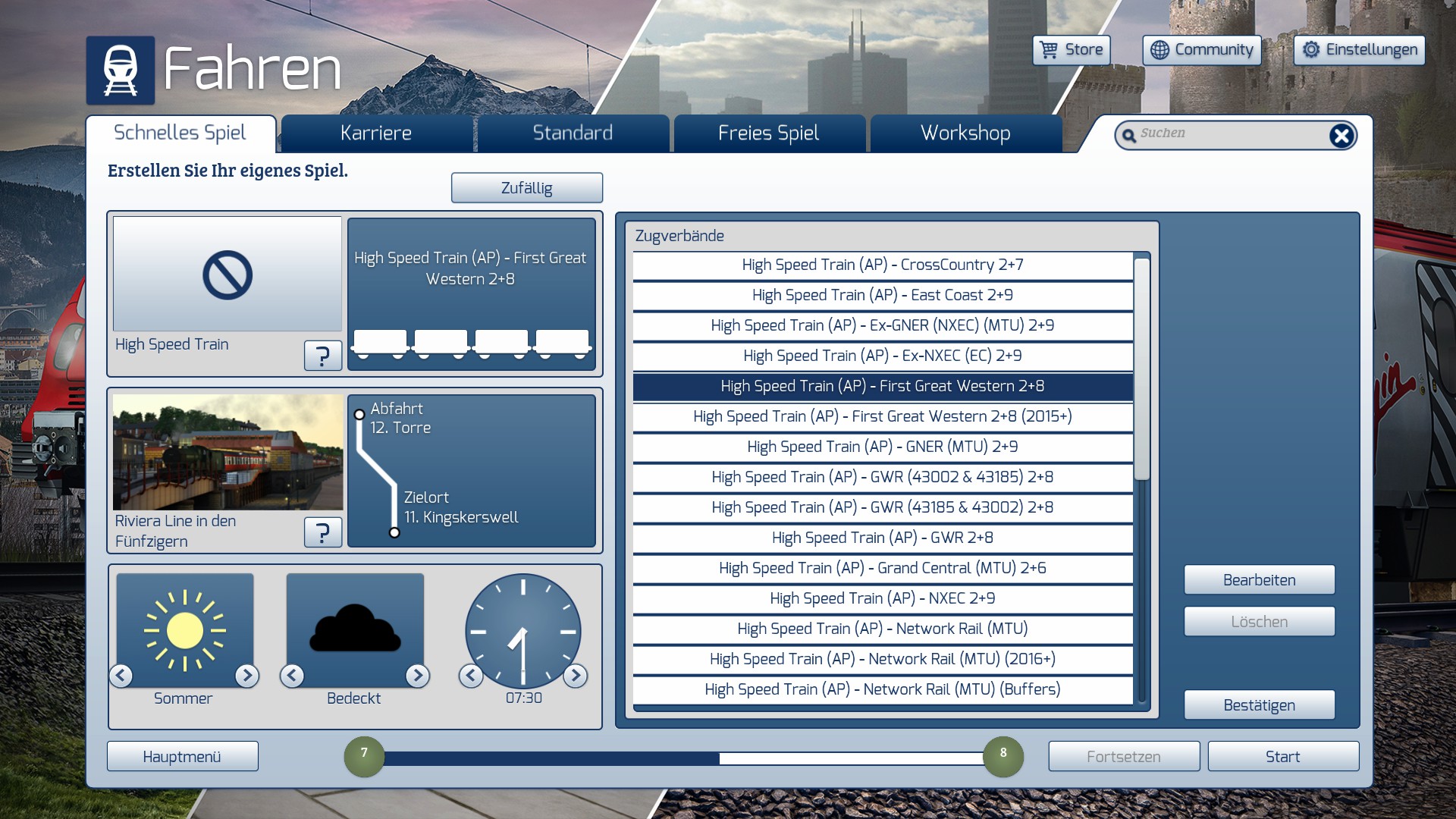Select highlighted First Great Western 2+8 consist
The width and height of the screenshot is (1456, 819).
[x=883, y=386]
